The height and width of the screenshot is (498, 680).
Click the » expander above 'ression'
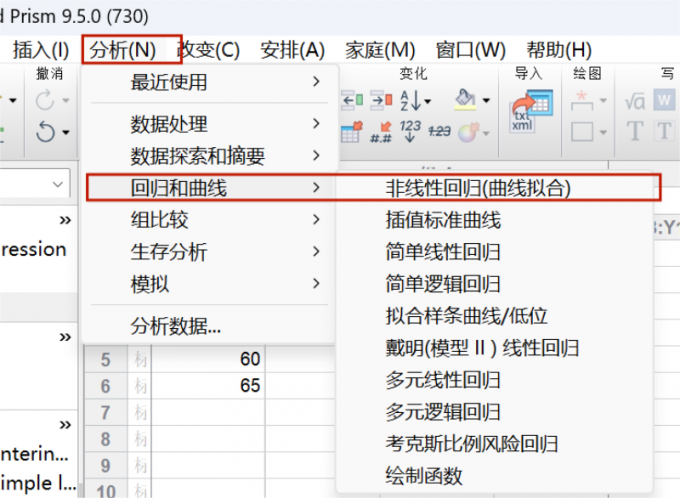(x=65, y=220)
